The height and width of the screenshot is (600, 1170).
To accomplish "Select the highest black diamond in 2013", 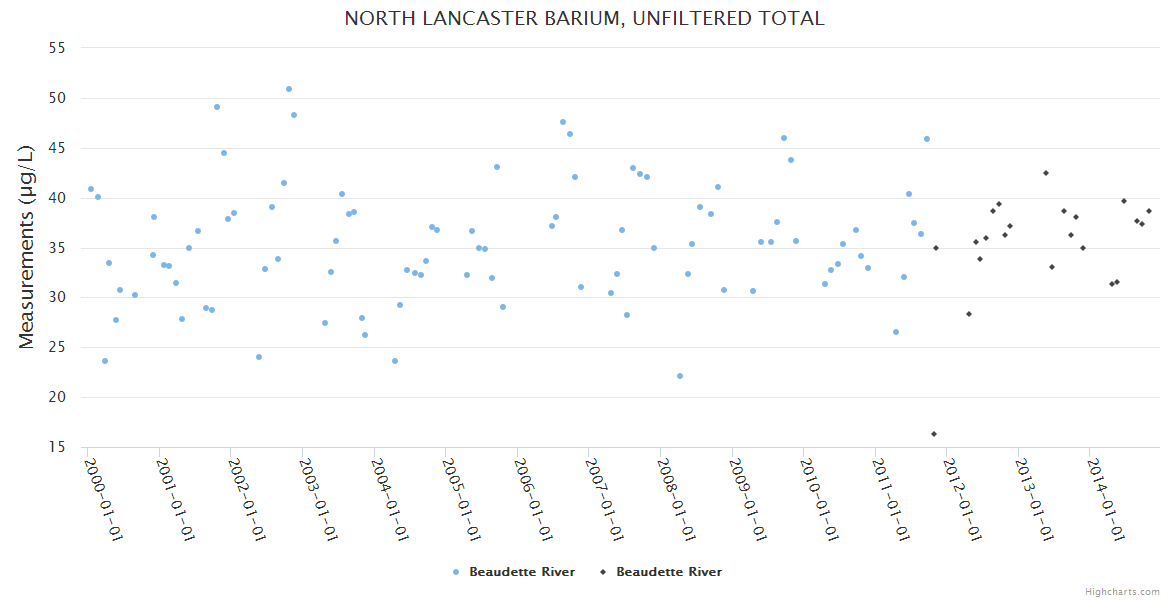I will [1046, 173].
